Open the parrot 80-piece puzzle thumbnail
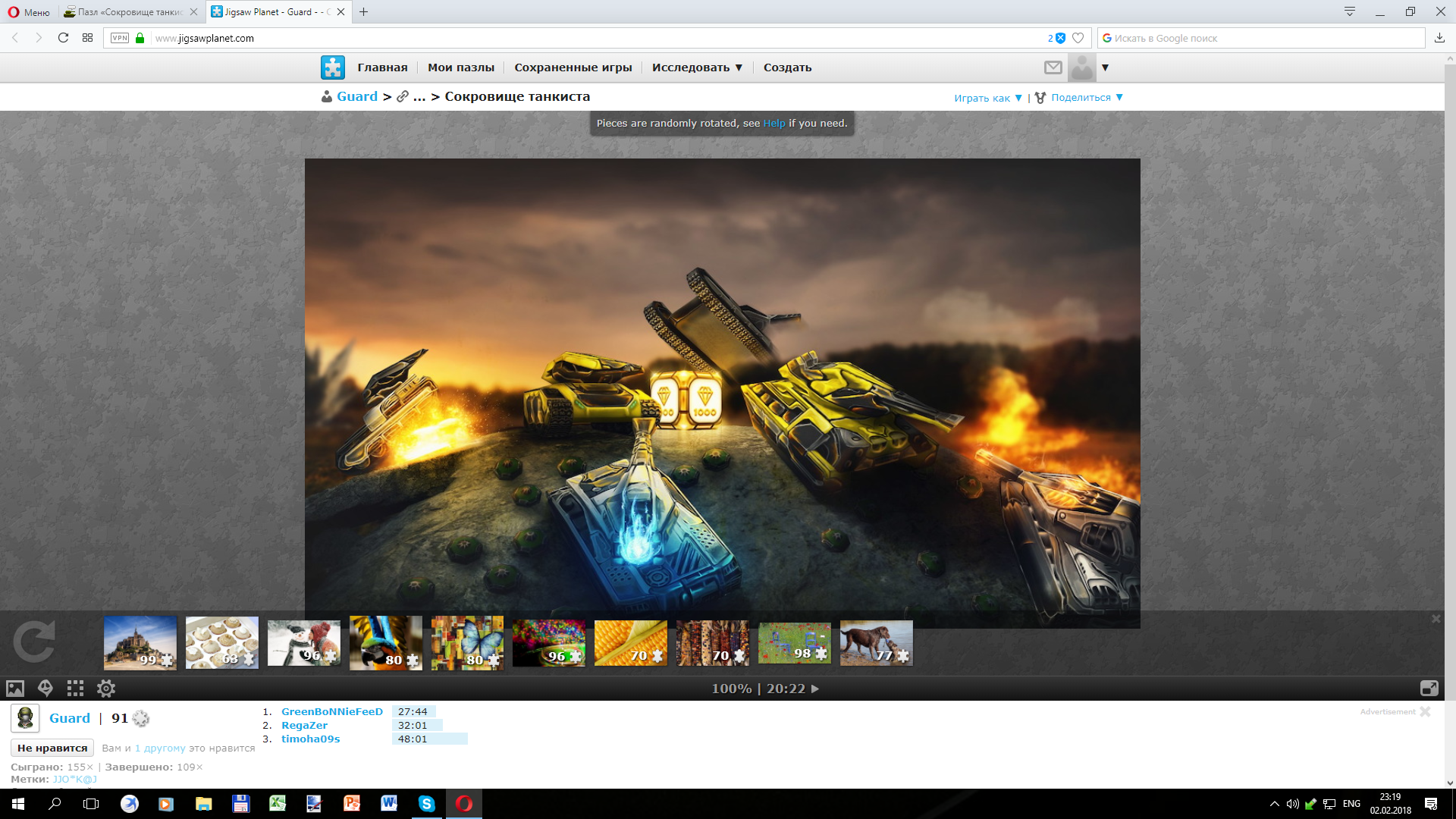This screenshot has height=819, width=1456. click(386, 642)
